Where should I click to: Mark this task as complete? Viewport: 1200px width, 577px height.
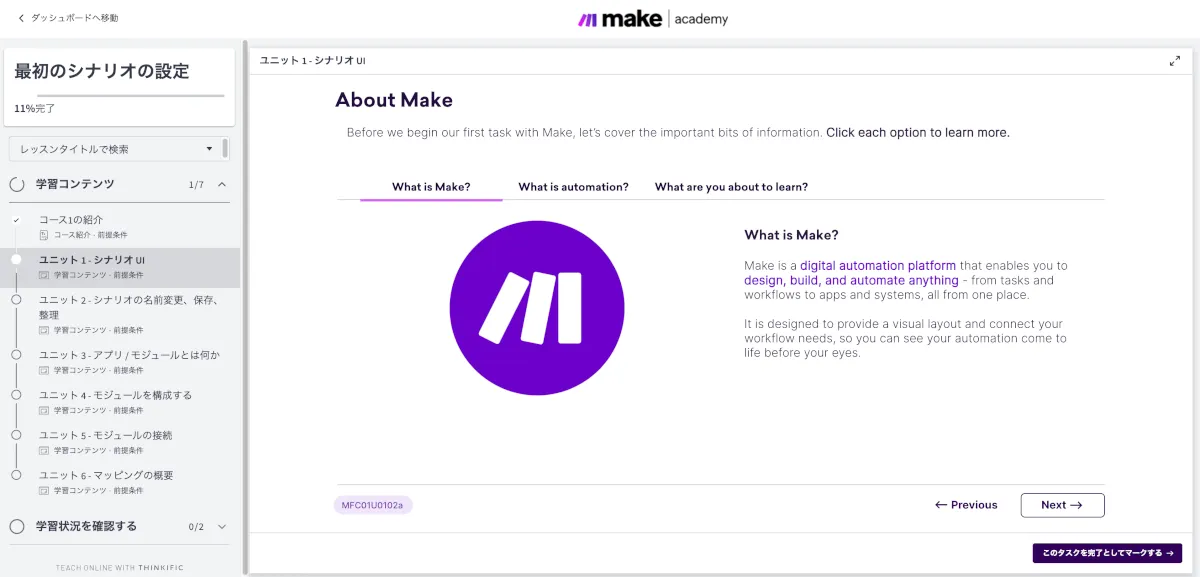(x=1107, y=553)
